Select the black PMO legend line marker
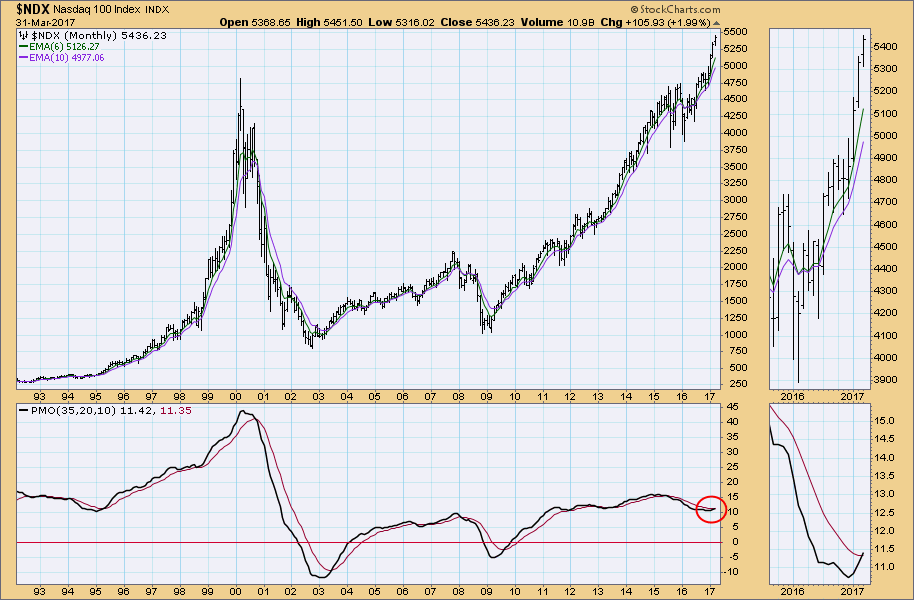The width and height of the screenshot is (914, 600). [x=23, y=411]
